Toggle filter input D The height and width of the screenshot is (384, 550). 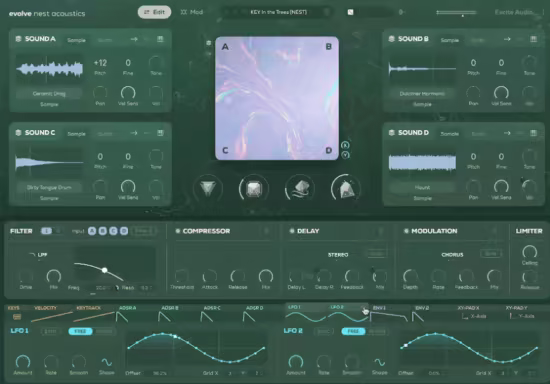(x=124, y=231)
